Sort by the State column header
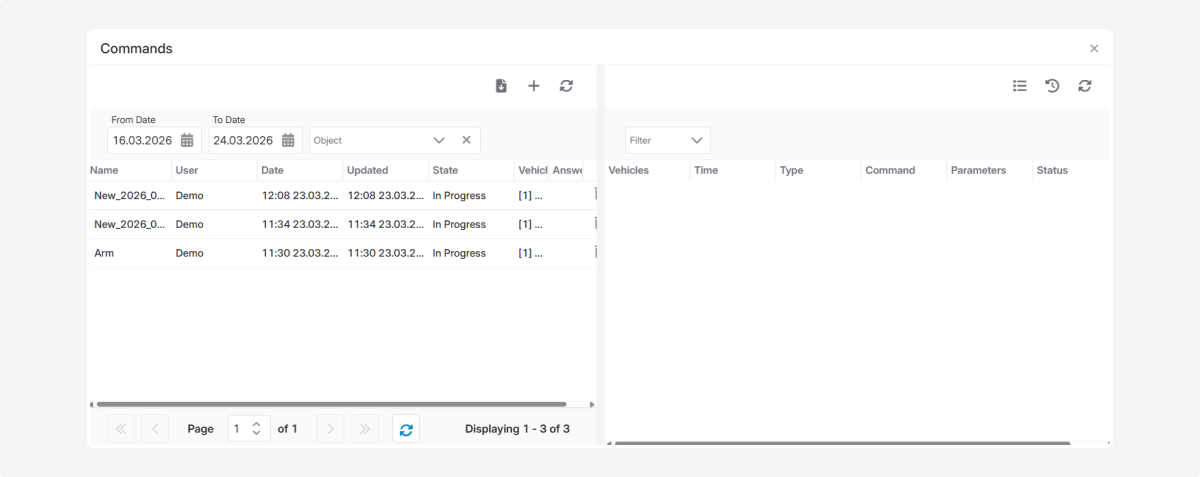1200x477 pixels. 446,170
